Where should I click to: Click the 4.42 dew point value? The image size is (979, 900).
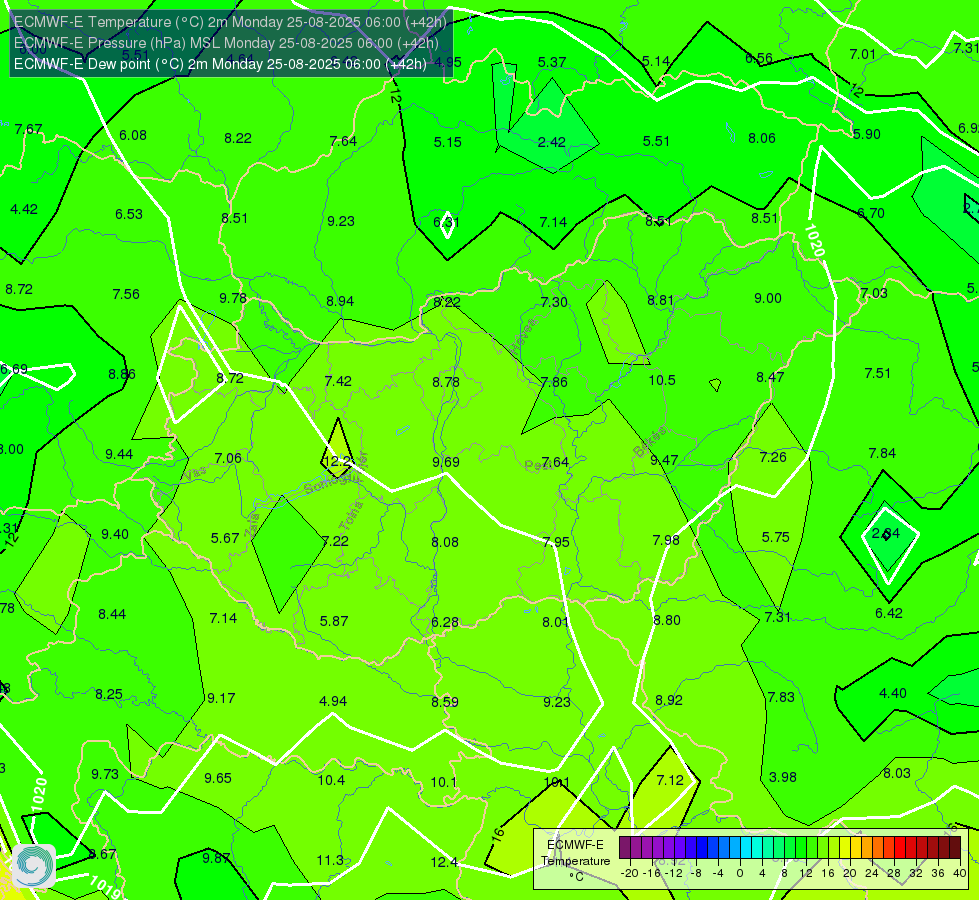(x=24, y=209)
